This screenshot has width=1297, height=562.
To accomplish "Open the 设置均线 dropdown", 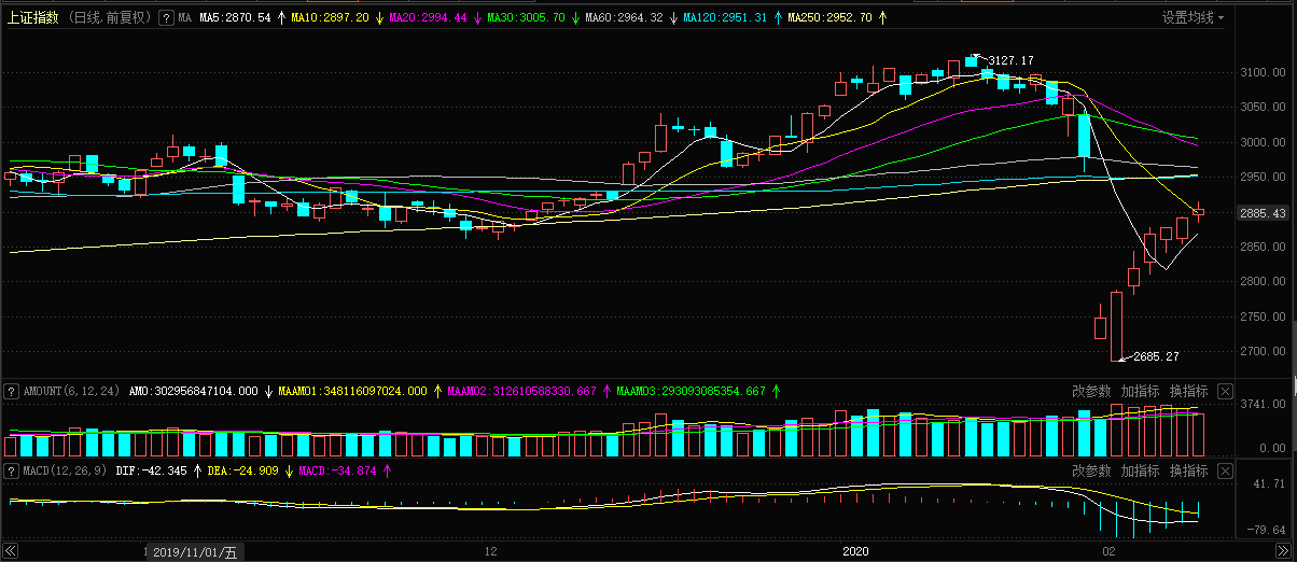I will point(1192,18).
